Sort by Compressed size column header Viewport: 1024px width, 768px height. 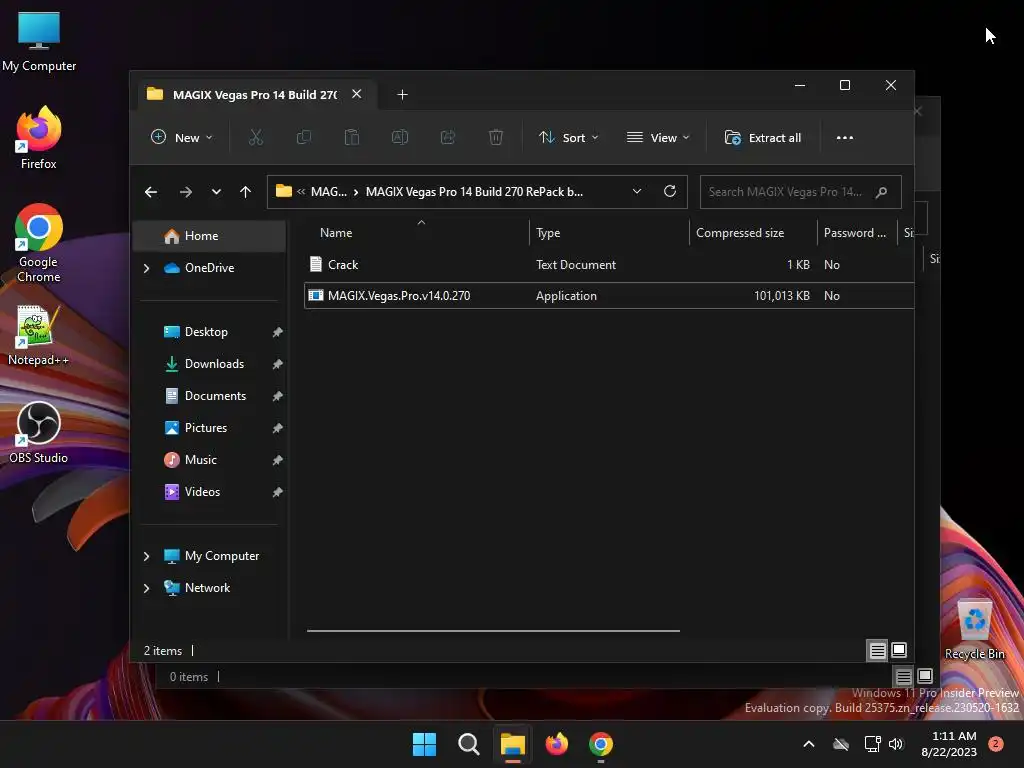(752, 232)
